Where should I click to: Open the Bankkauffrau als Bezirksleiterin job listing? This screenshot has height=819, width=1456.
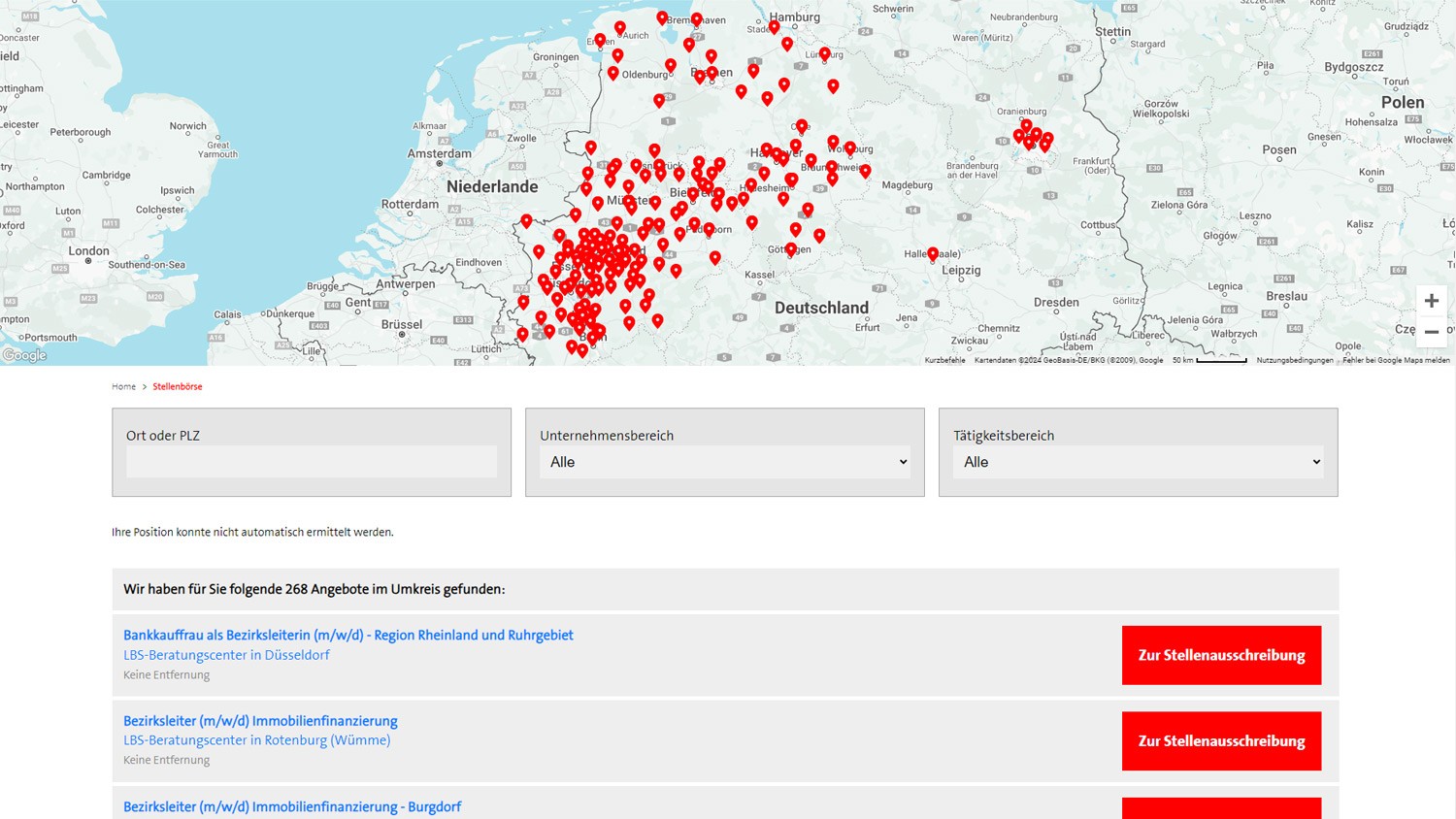[x=347, y=635]
